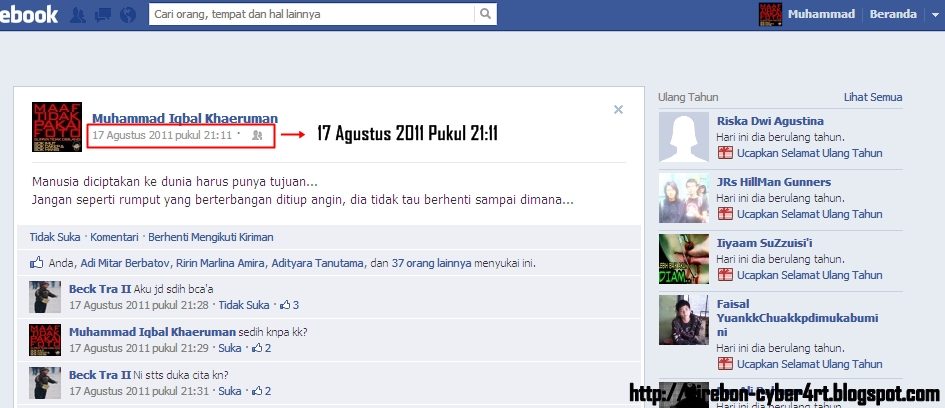Open Ririn Marlina Amira profile link

point(221,263)
